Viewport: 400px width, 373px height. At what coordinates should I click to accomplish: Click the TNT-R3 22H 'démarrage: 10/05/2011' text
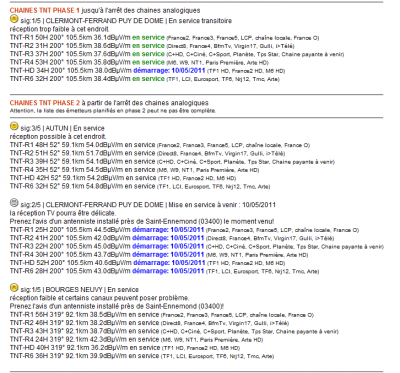click(168, 246)
